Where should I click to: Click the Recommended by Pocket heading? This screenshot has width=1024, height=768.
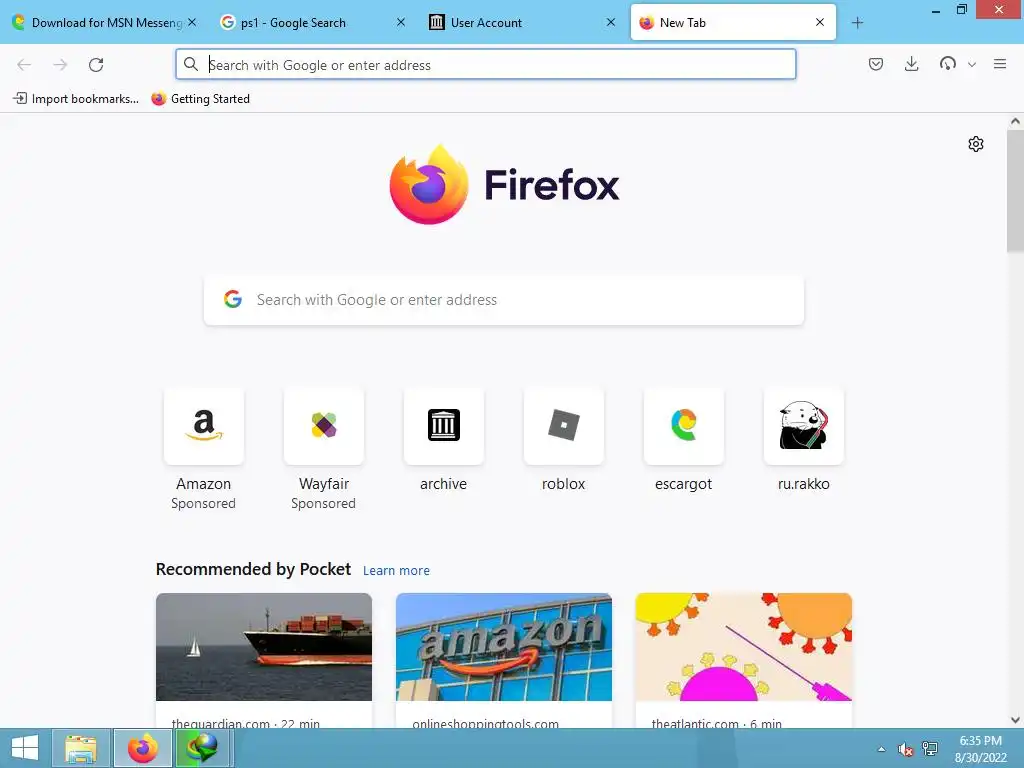253,569
